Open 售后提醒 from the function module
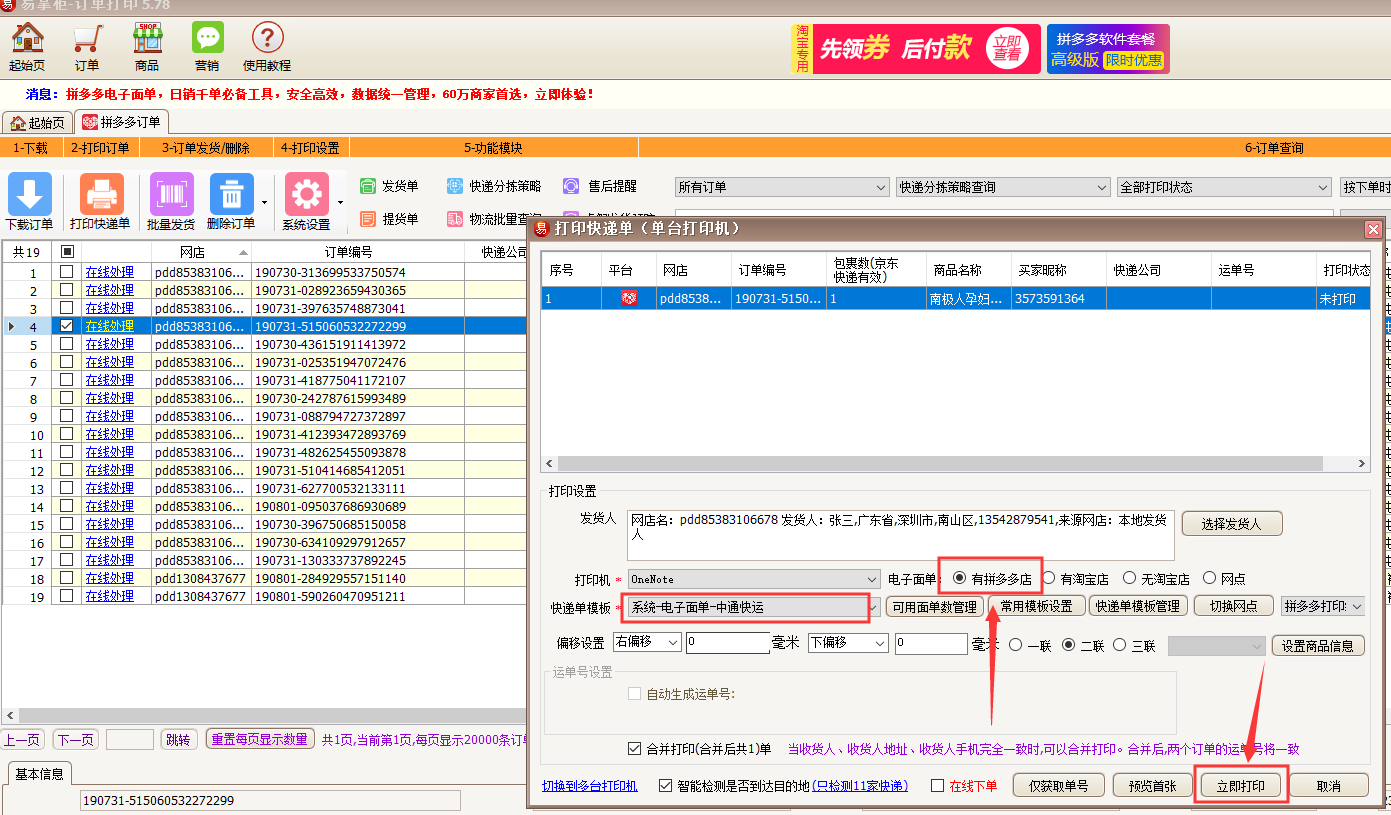1391x815 pixels. point(600,187)
